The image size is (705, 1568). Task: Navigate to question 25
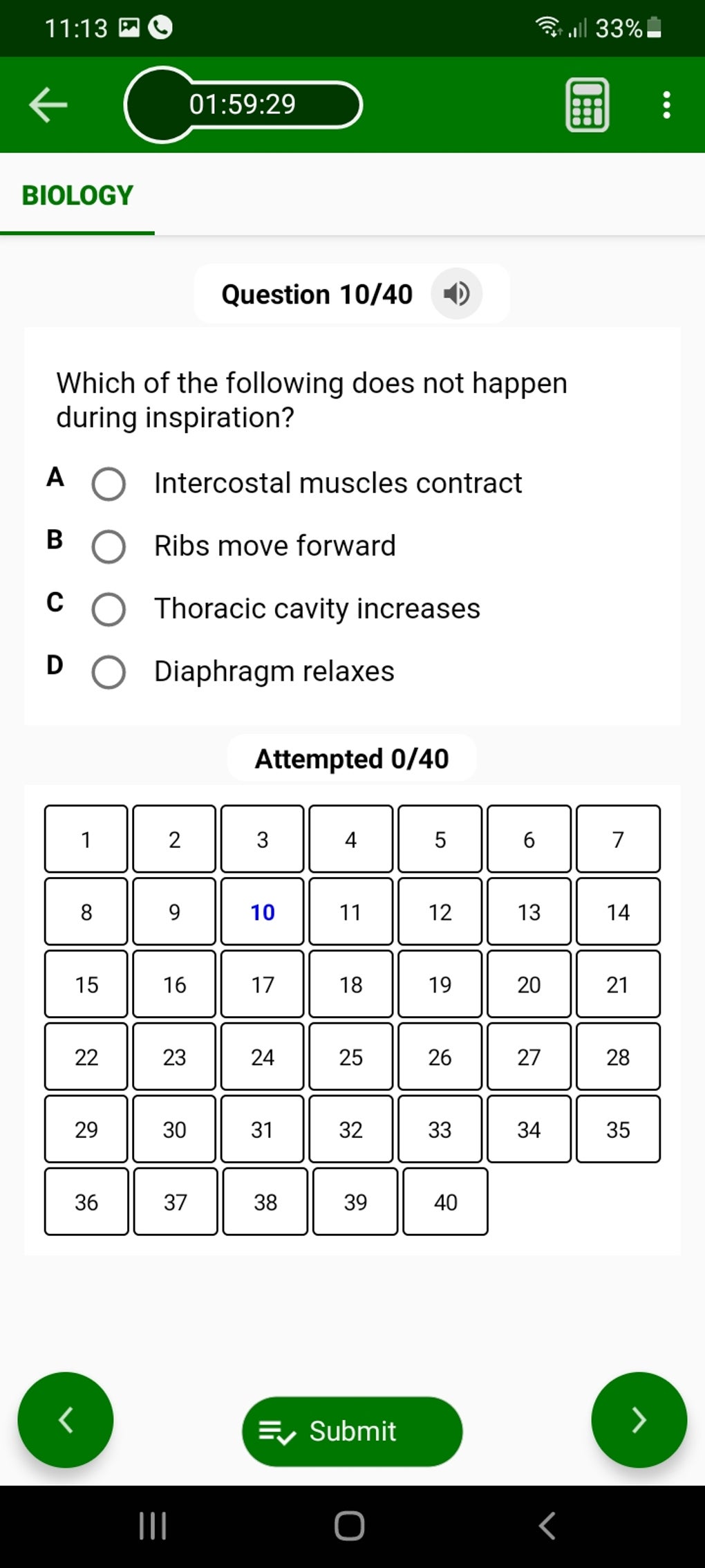click(x=350, y=1056)
